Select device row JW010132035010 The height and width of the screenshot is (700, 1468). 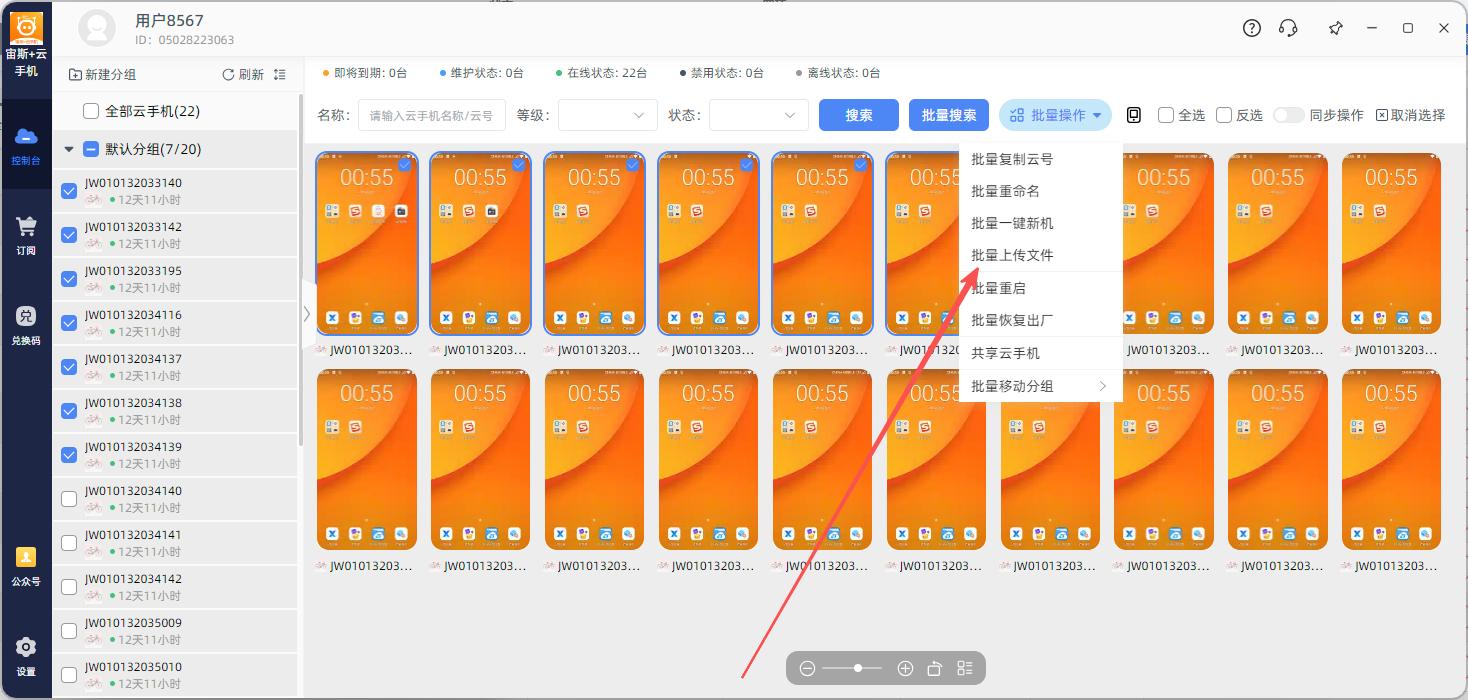coord(175,675)
